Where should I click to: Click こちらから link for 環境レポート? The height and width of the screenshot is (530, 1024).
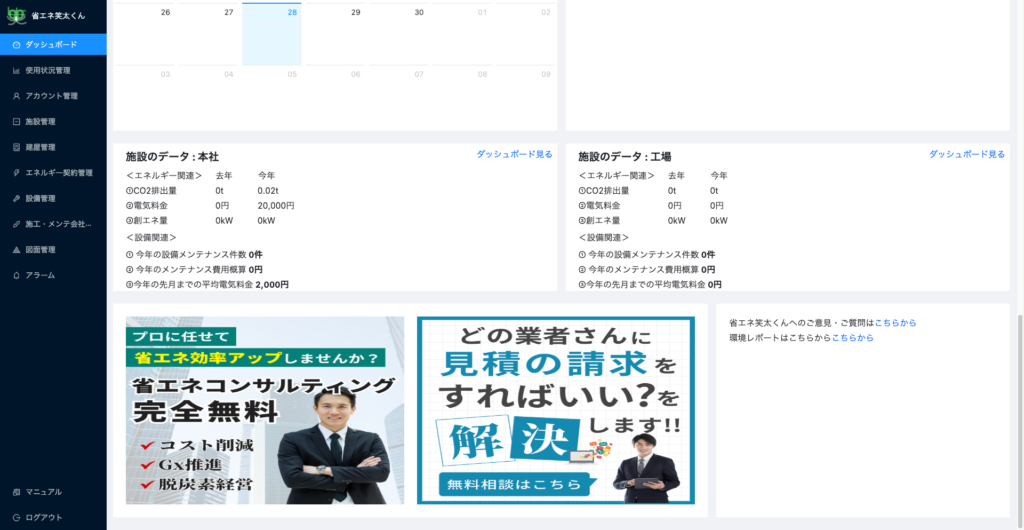click(852, 338)
